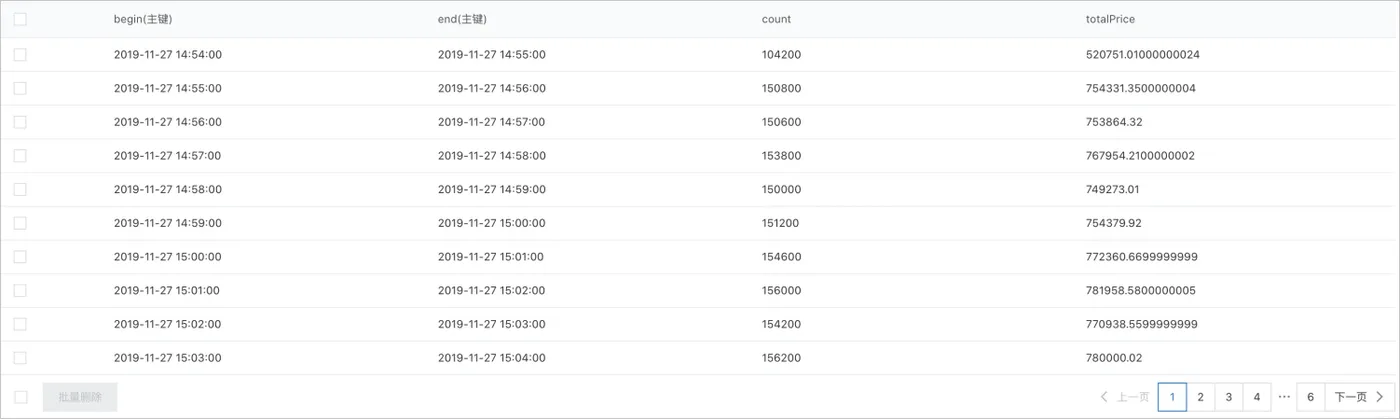Jump to last page 6
The image size is (1400, 419).
click(1310, 397)
